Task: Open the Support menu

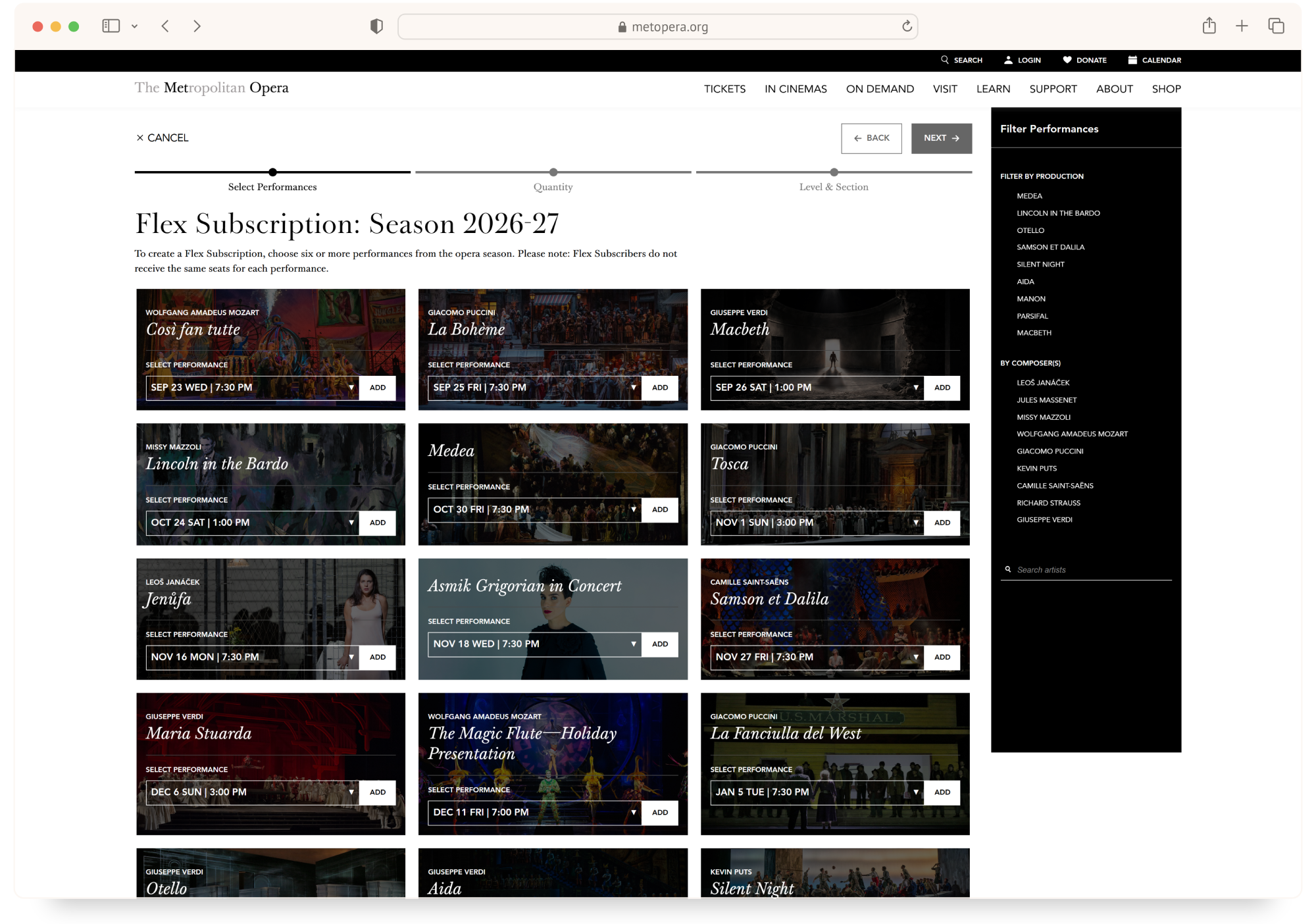Action: coord(1053,89)
